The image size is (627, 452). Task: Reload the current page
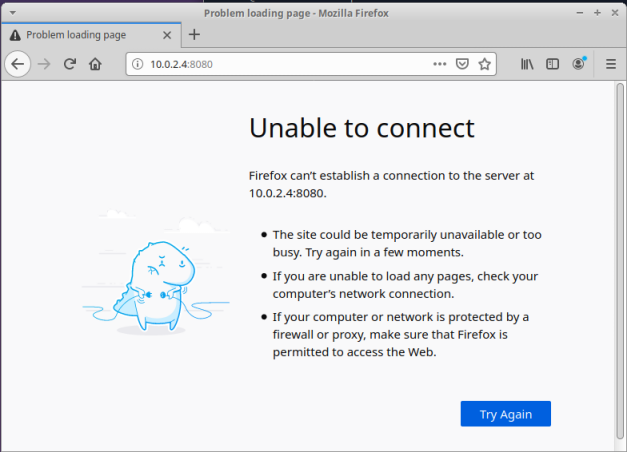point(70,64)
